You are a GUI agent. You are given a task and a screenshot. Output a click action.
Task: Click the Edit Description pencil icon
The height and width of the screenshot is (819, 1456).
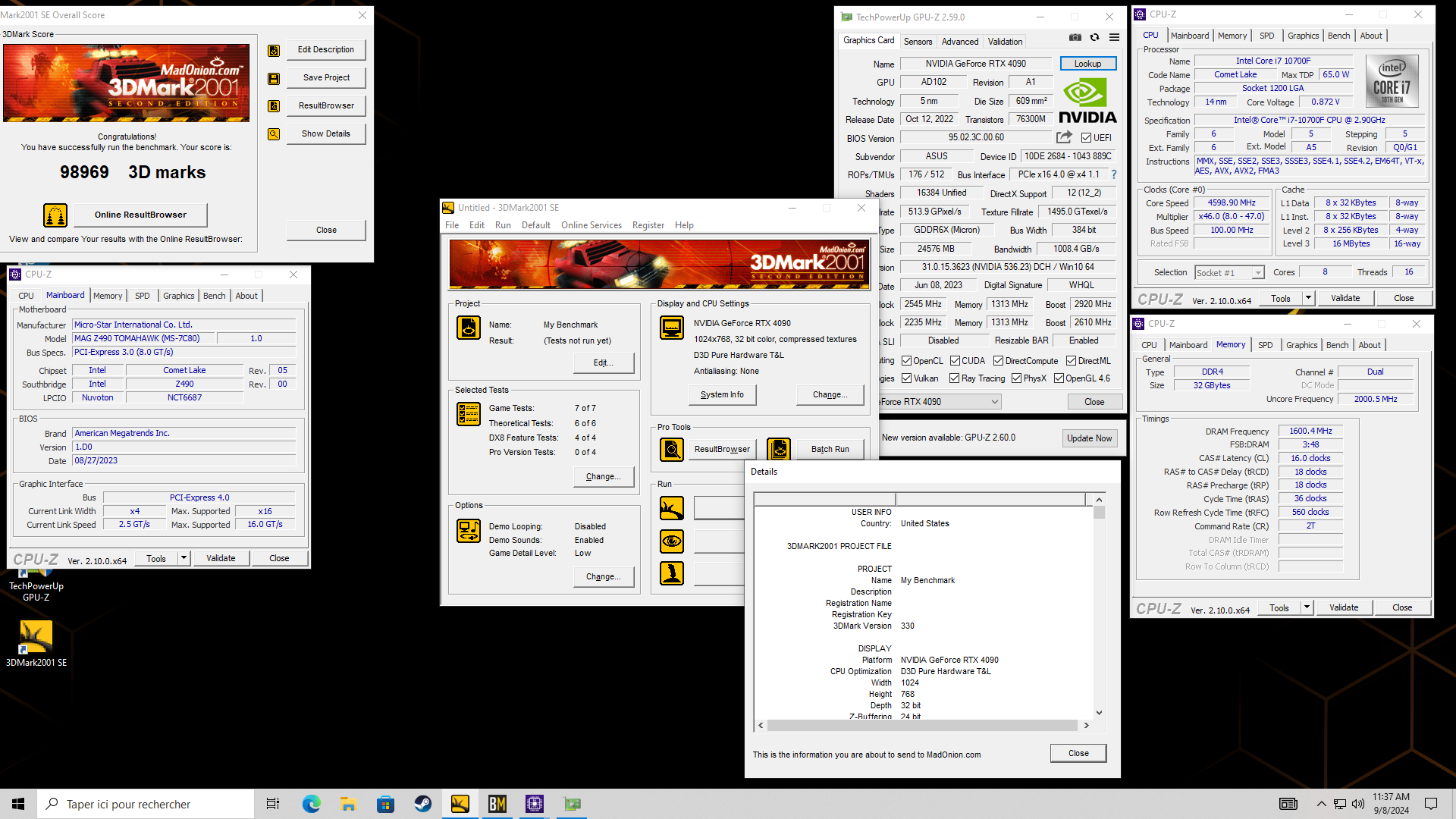click(x=274, y=50)
